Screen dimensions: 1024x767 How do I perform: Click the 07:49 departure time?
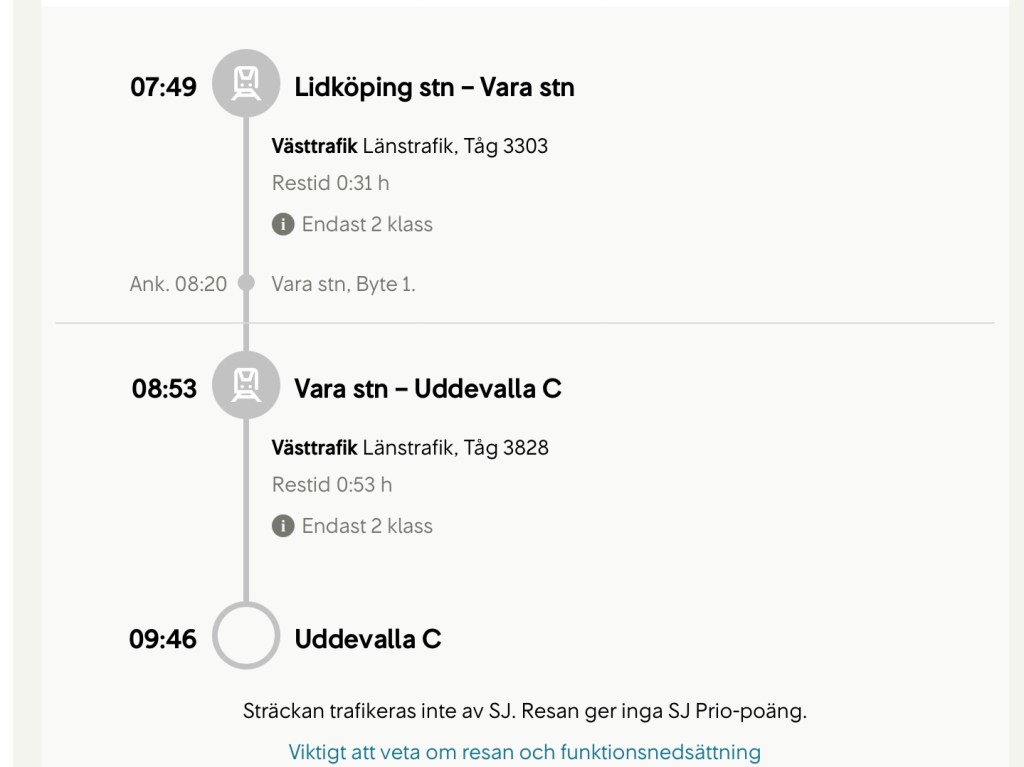point(164,87)
